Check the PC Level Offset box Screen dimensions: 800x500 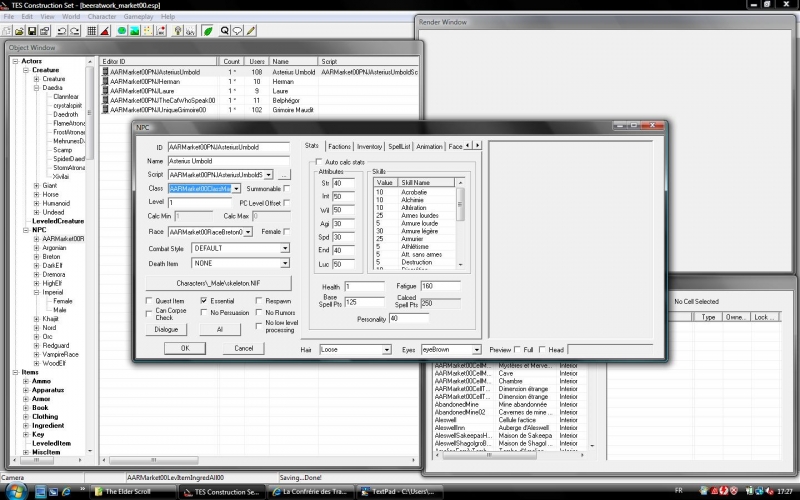[287, 203]
